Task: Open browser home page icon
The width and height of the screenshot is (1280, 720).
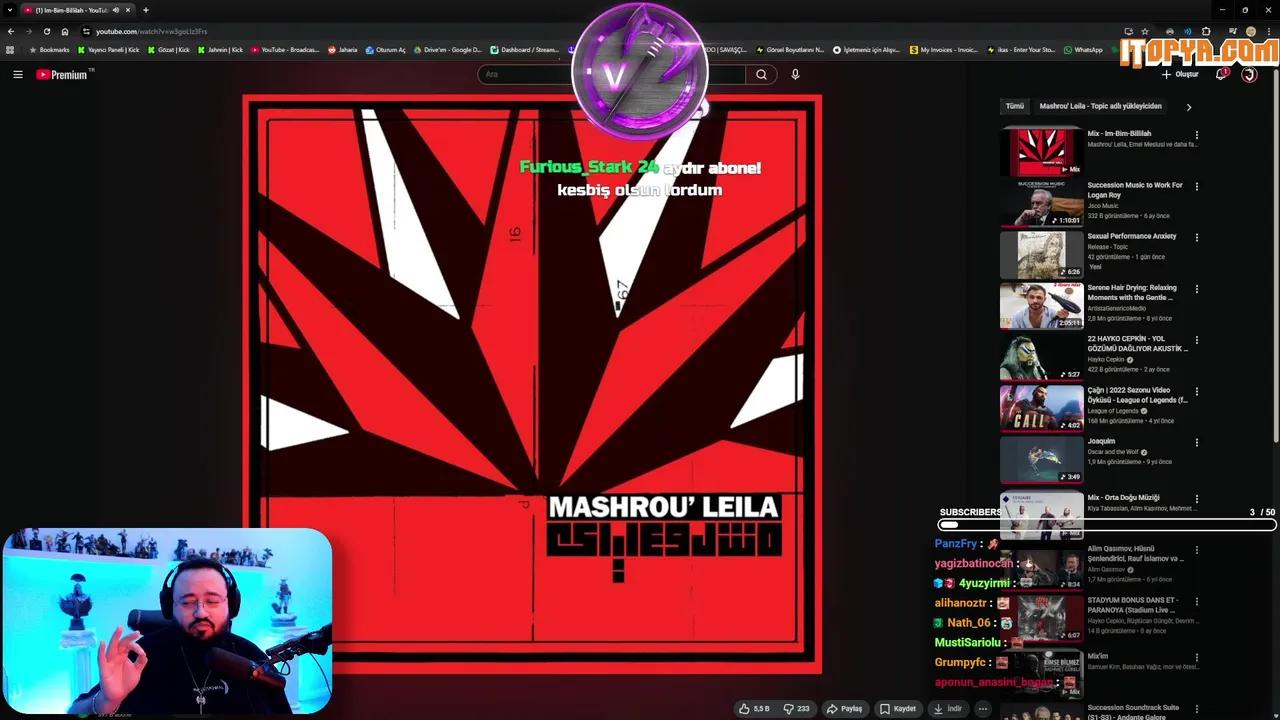Action: [65, 31]
